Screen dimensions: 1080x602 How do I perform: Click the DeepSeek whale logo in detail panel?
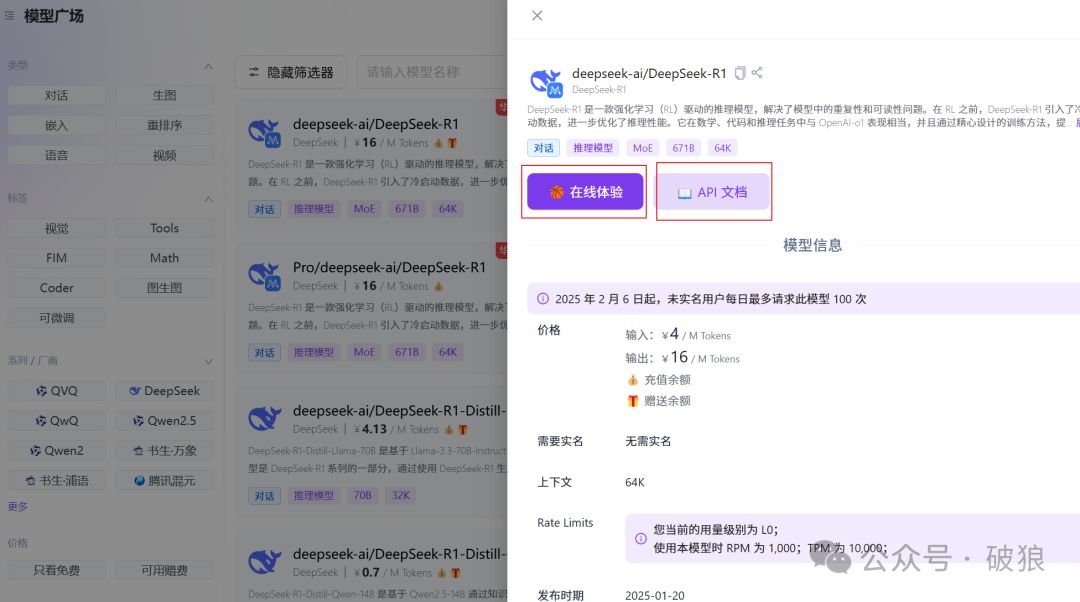[546, 83]
